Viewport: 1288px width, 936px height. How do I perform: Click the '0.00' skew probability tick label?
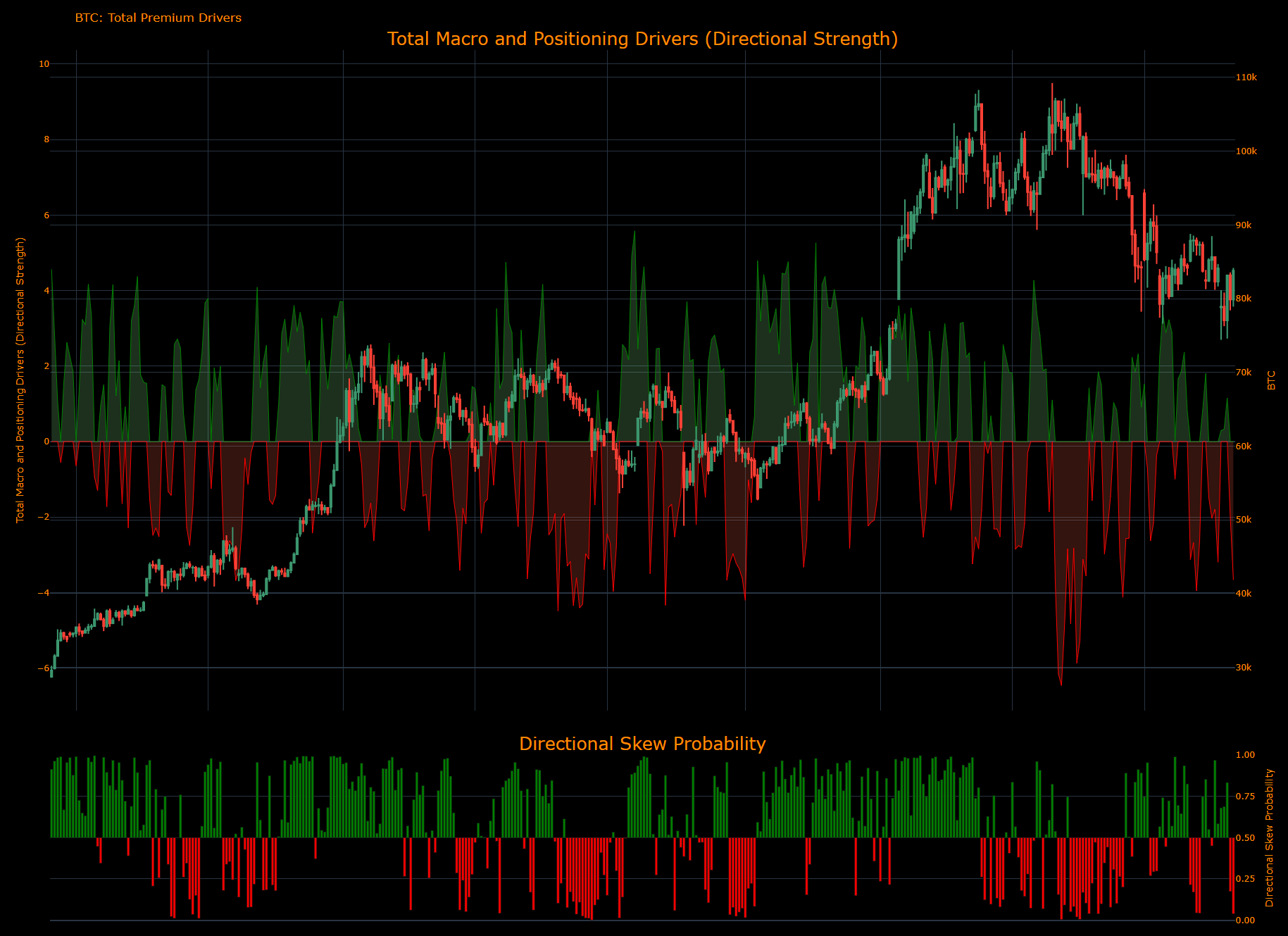(1246, 921)
